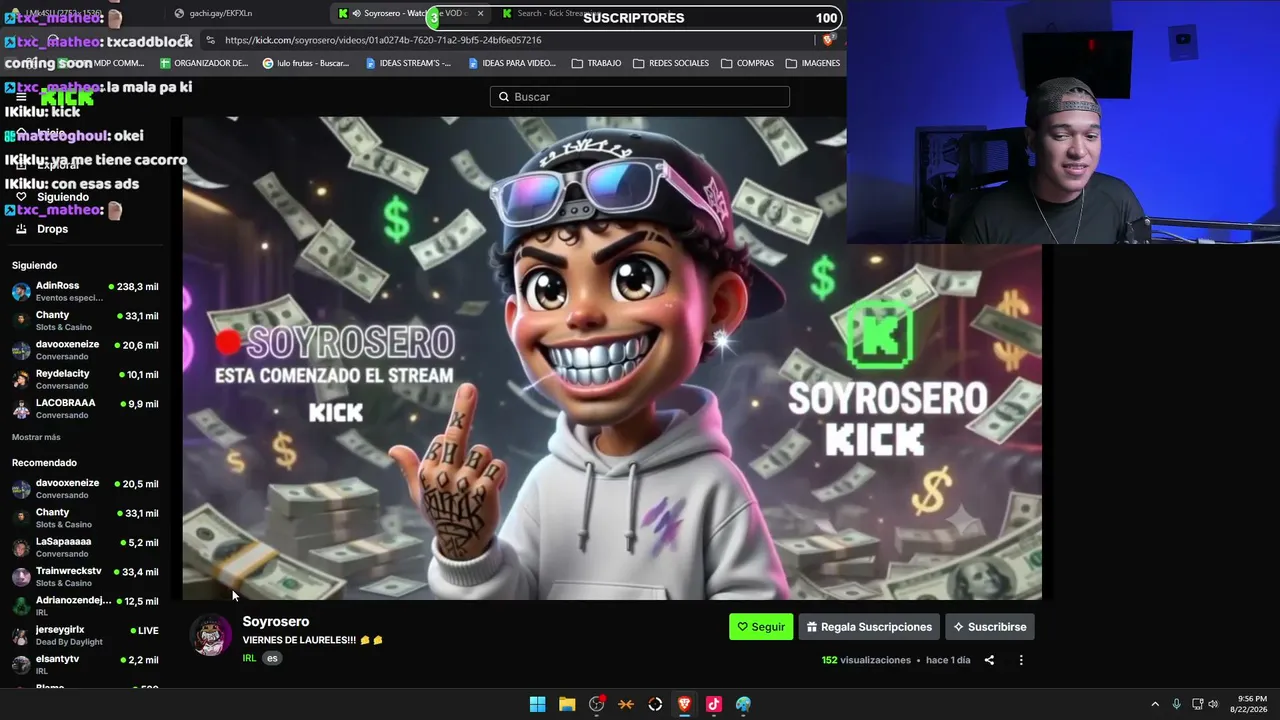This screenshot has width=1280, height=720.
Task: Click the Brave browser taskbar icon
Action: (685, 704)
